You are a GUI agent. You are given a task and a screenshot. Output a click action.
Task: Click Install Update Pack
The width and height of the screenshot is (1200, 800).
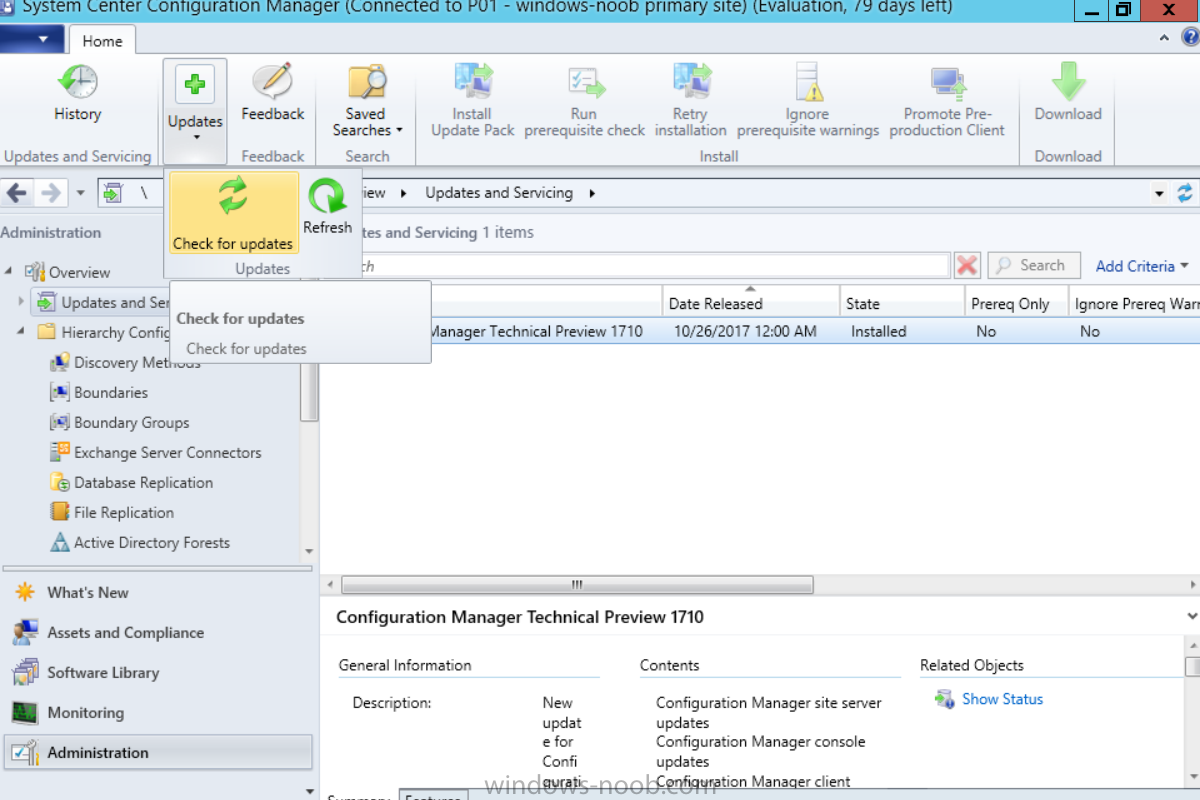(x=472, y=101)
